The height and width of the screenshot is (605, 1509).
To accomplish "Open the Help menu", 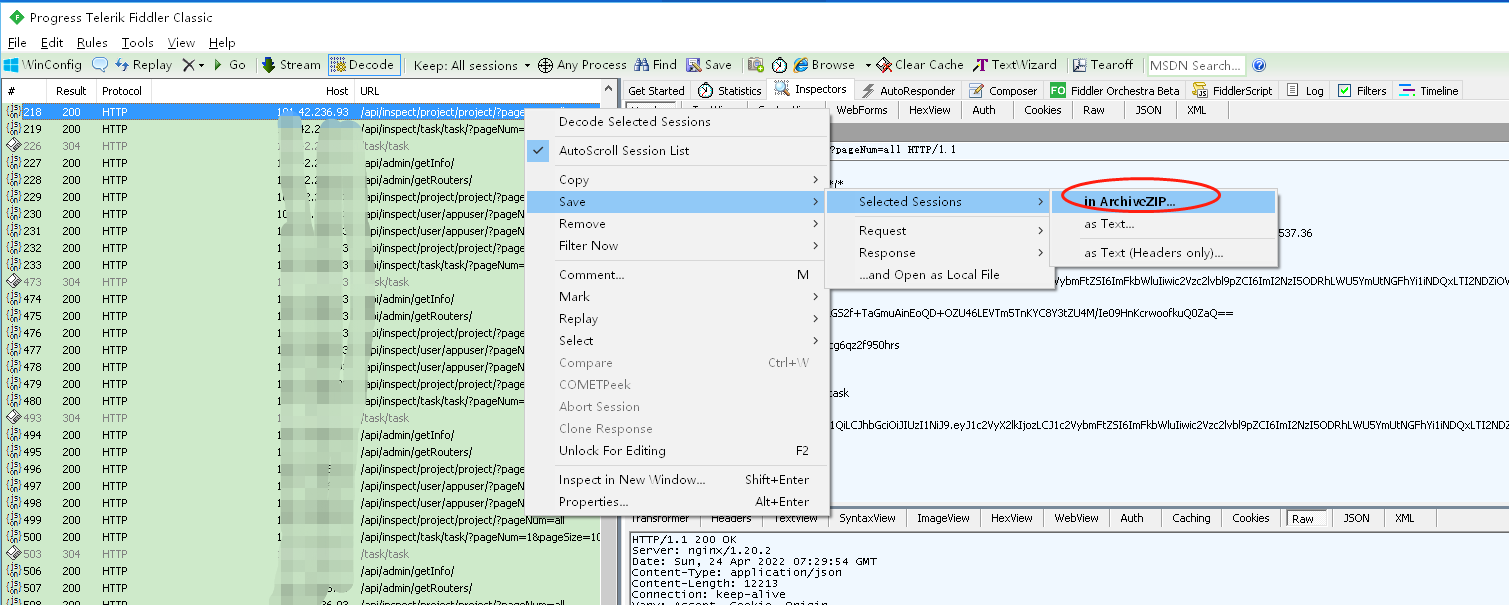I will point(222,43).
